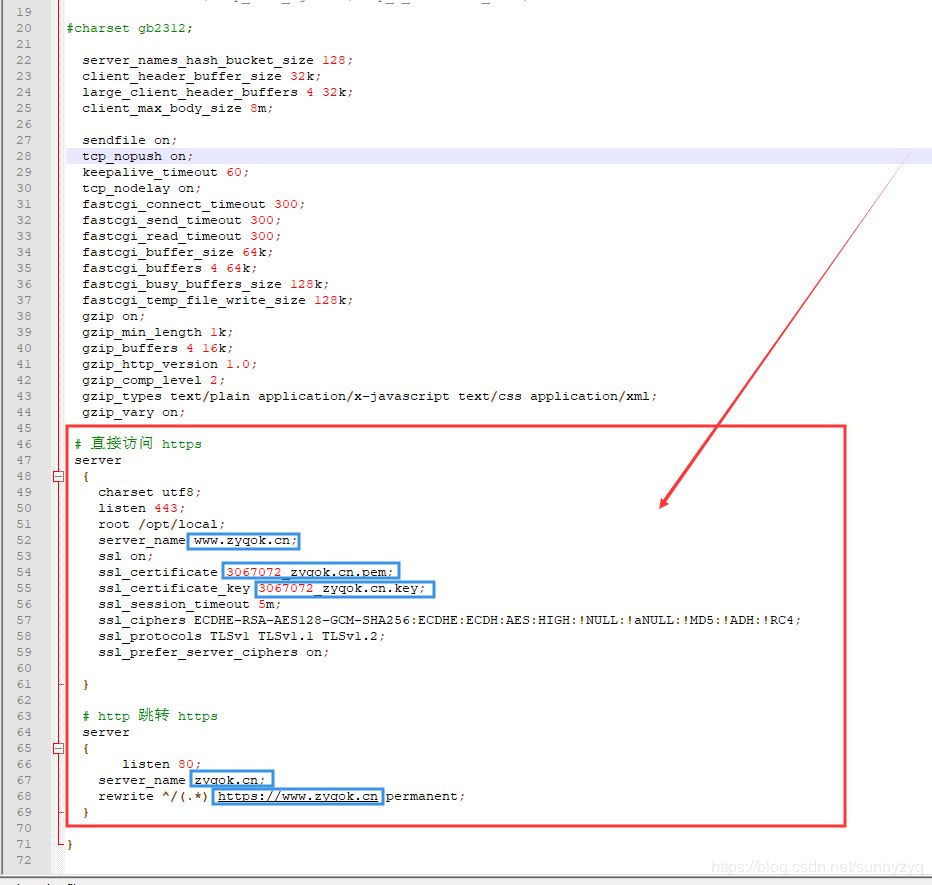Click the highlighted 3067072_zyqok.cn.pem certificate text
This screenshot has width=932, height=885.
(310, 572)
